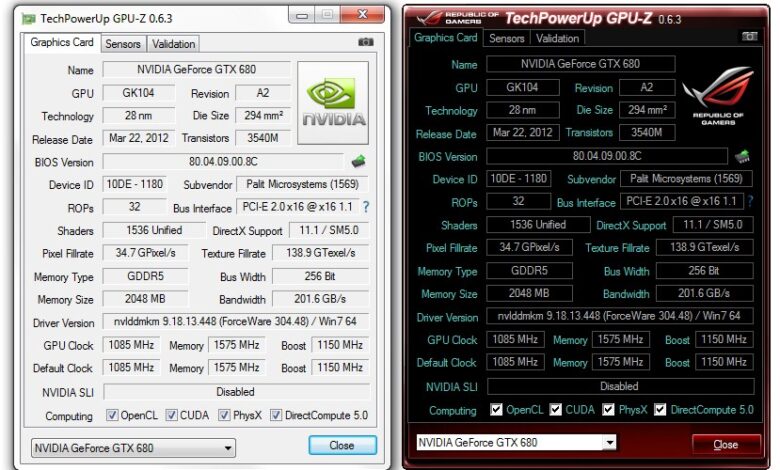Click the Name field in white window
Viewport: 780px width, 470px height.
coord(196,69)
